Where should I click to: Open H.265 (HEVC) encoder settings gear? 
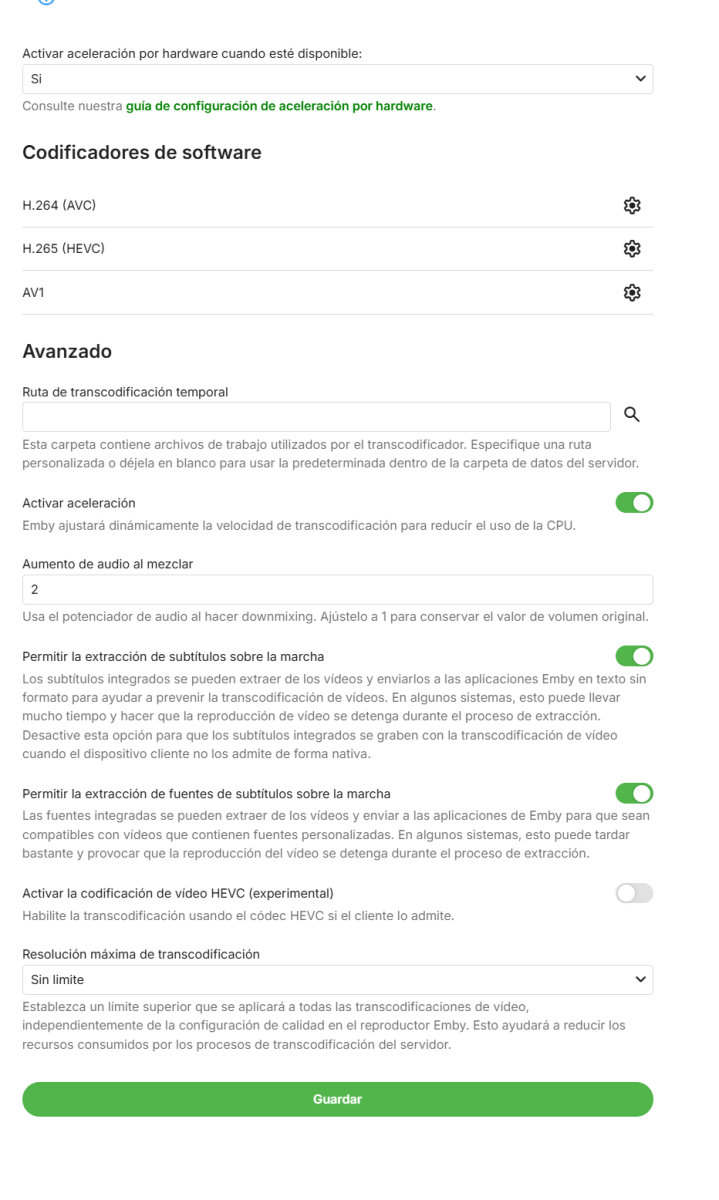tap(631, 248)
